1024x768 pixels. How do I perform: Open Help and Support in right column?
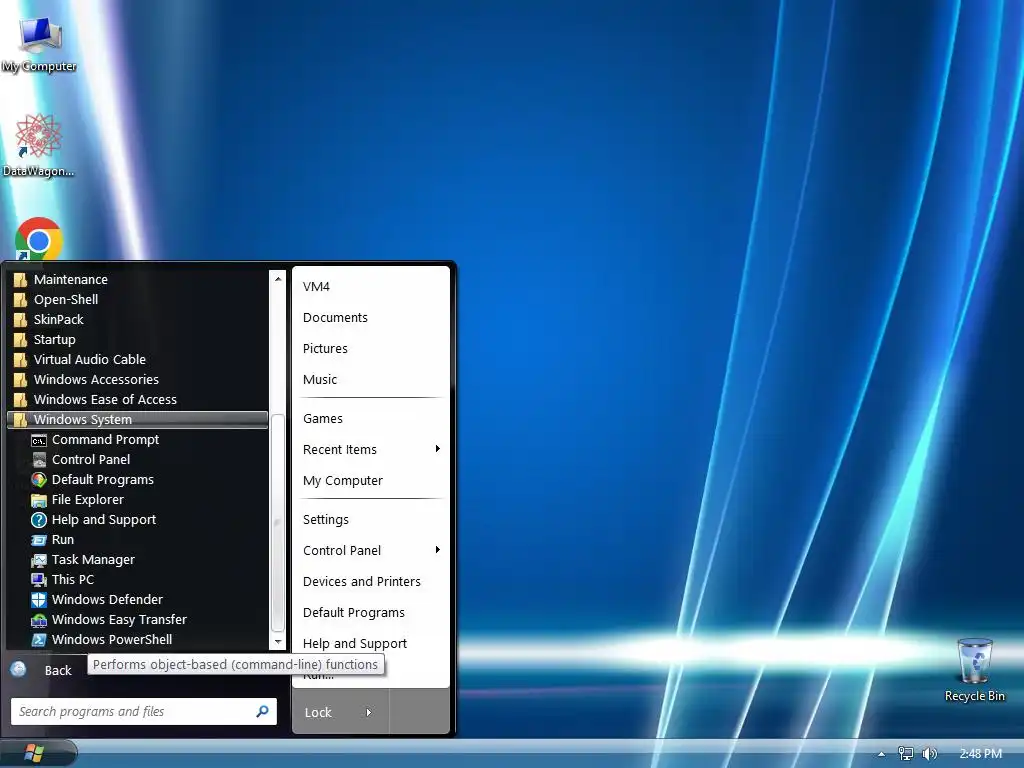pos(370,644)
